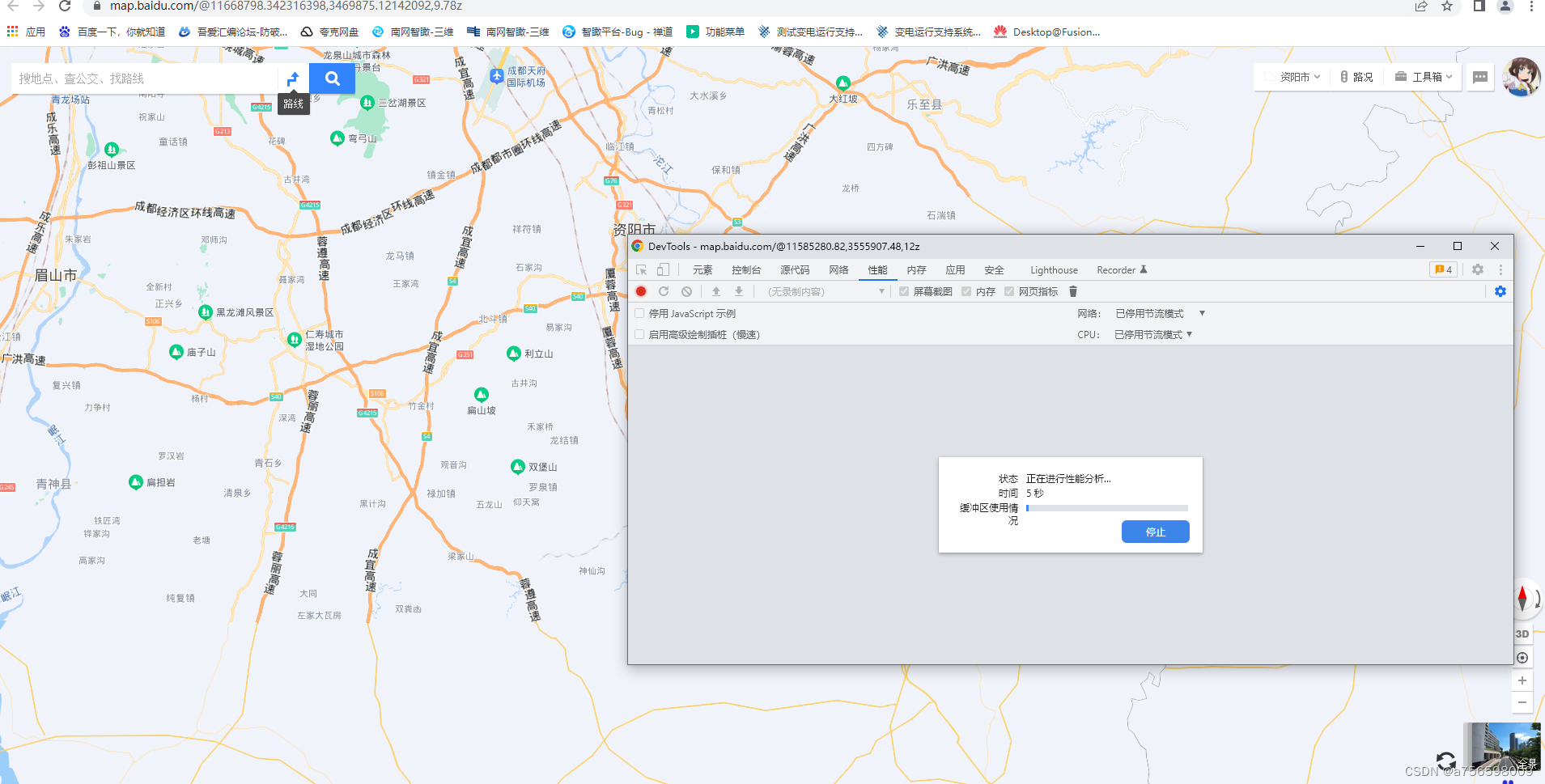This screenshot has height=784, width=1545.
Task: Click the issues counter badge showing 4
Action: tap(1444, 269)
